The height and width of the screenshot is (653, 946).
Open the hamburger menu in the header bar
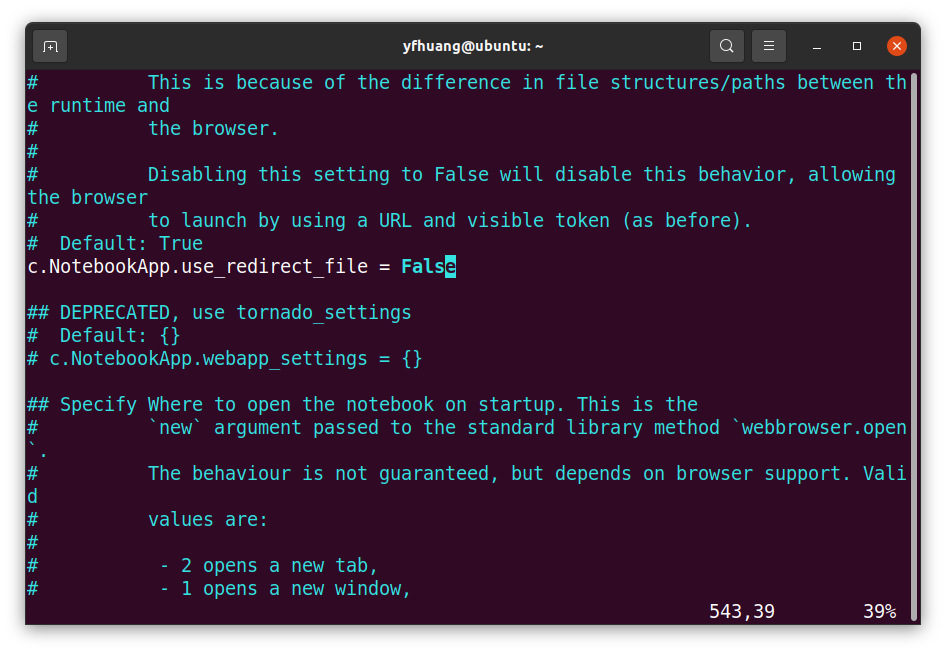766,45
